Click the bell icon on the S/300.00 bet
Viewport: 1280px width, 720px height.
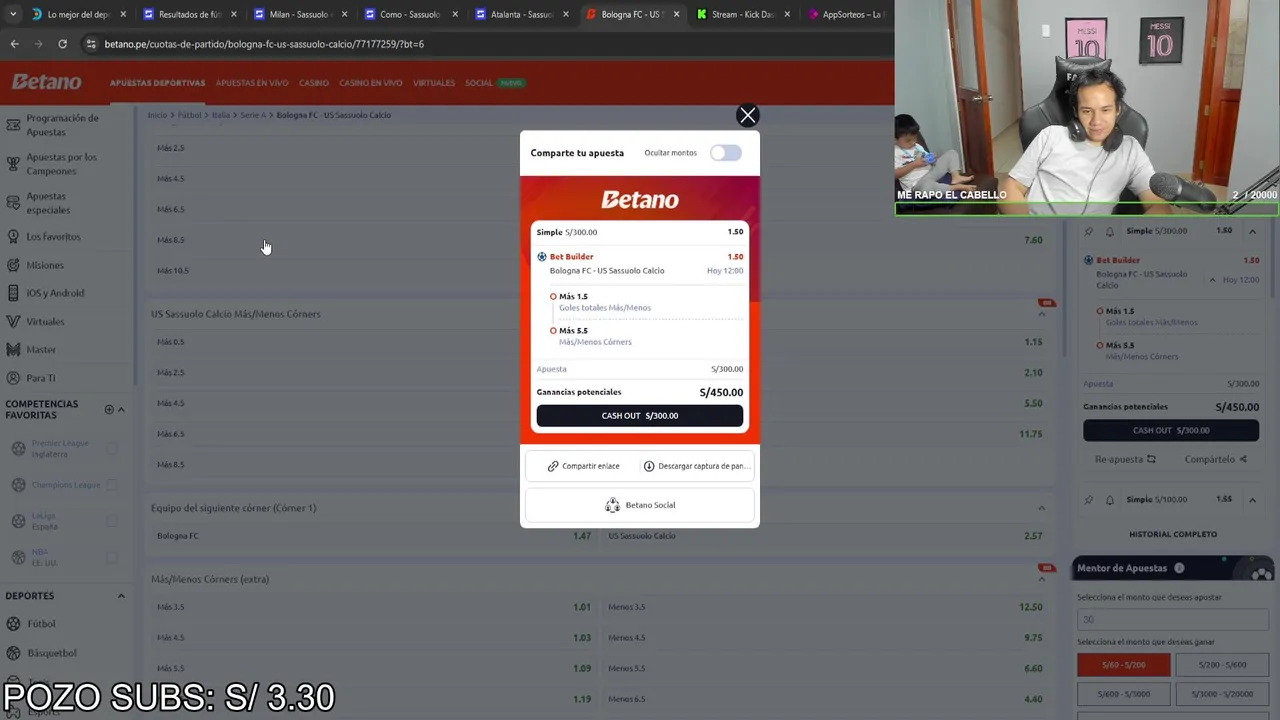point(1109,231)
